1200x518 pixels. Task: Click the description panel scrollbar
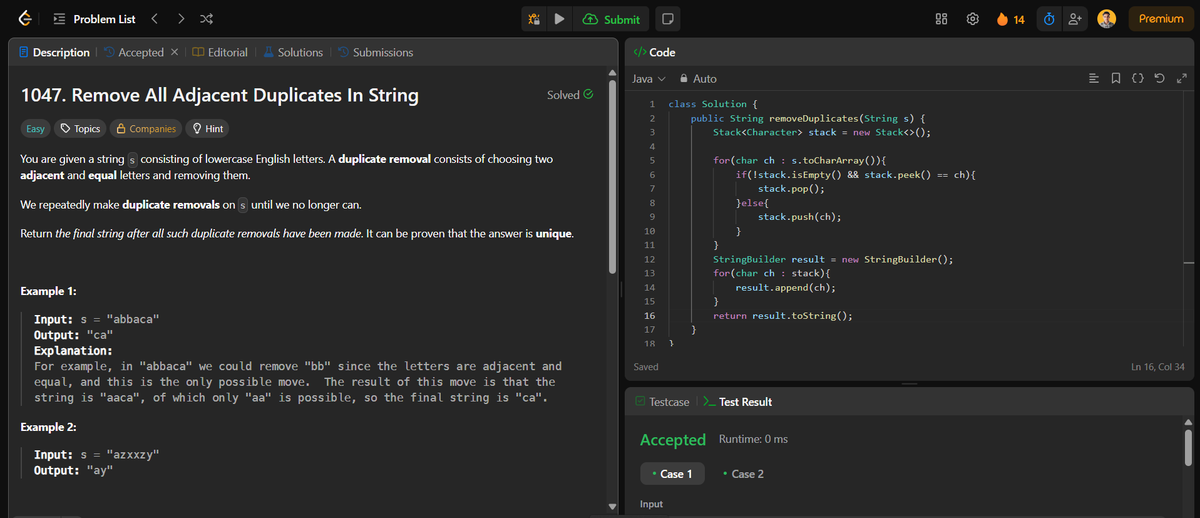613,175
